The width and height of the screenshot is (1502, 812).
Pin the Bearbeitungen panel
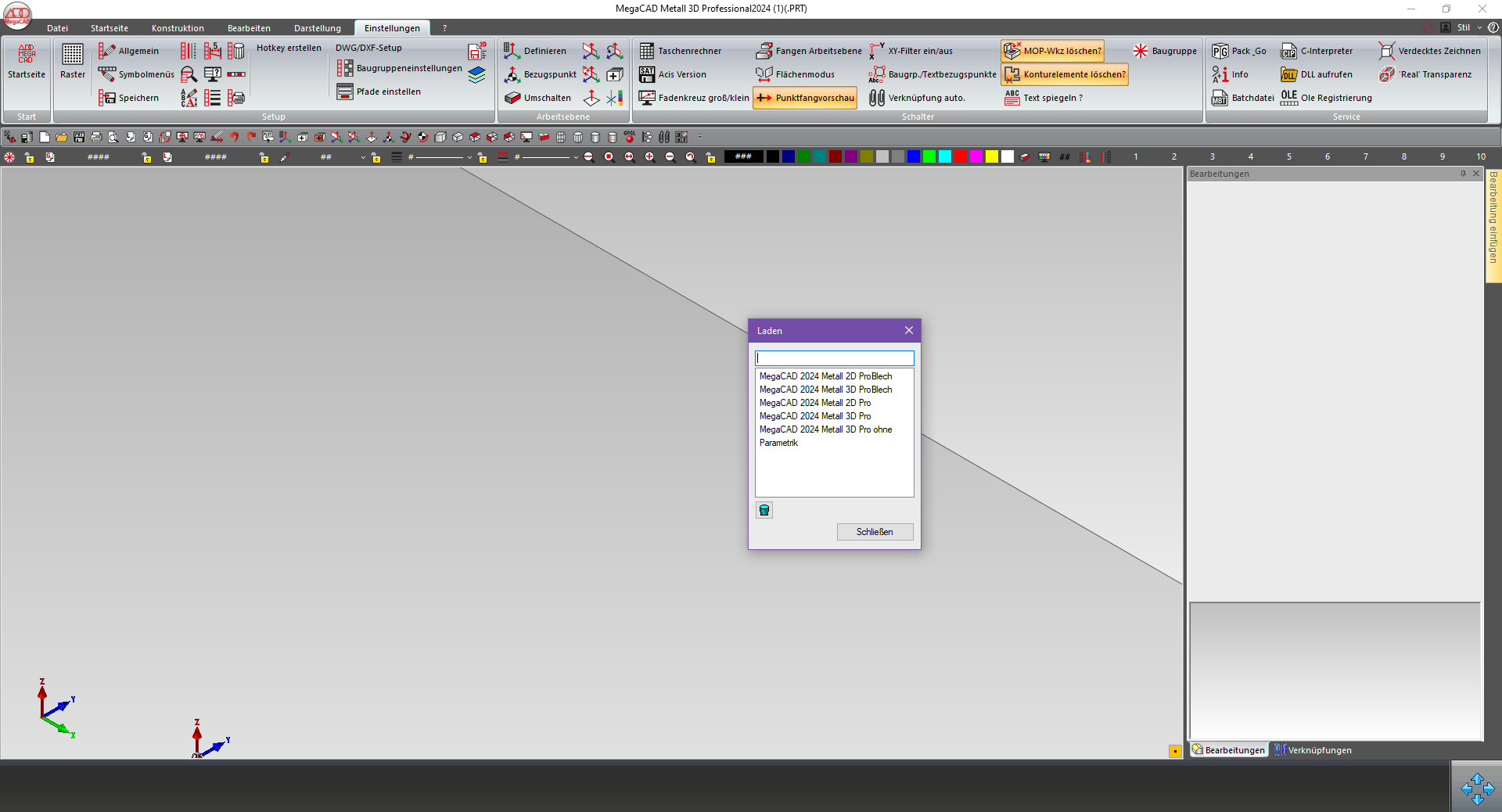pos(1463,174)
